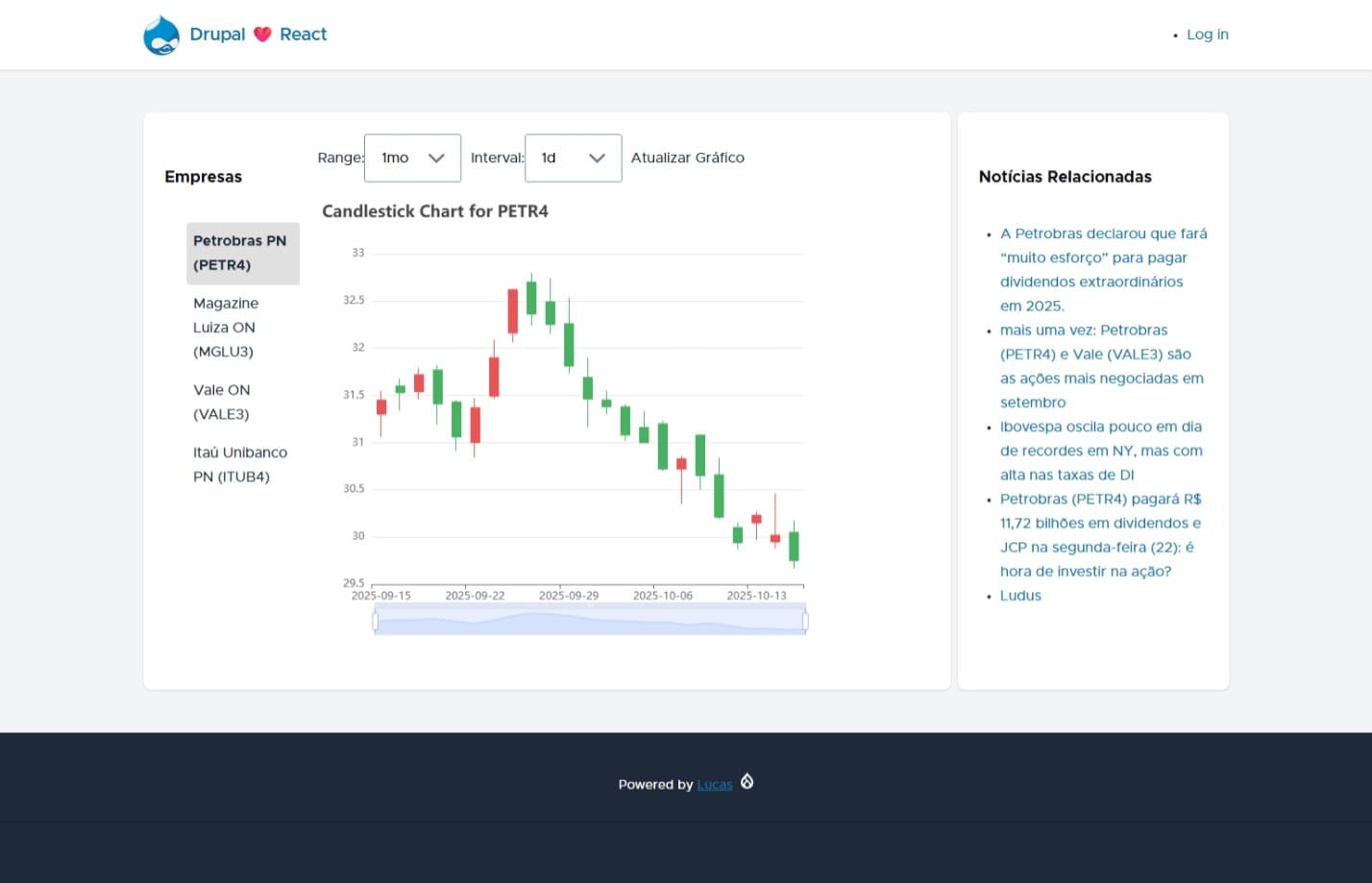Open the Log in link
This screenshot has height=883, width=1372.
pyautogui.click(x=1208, y=35)
